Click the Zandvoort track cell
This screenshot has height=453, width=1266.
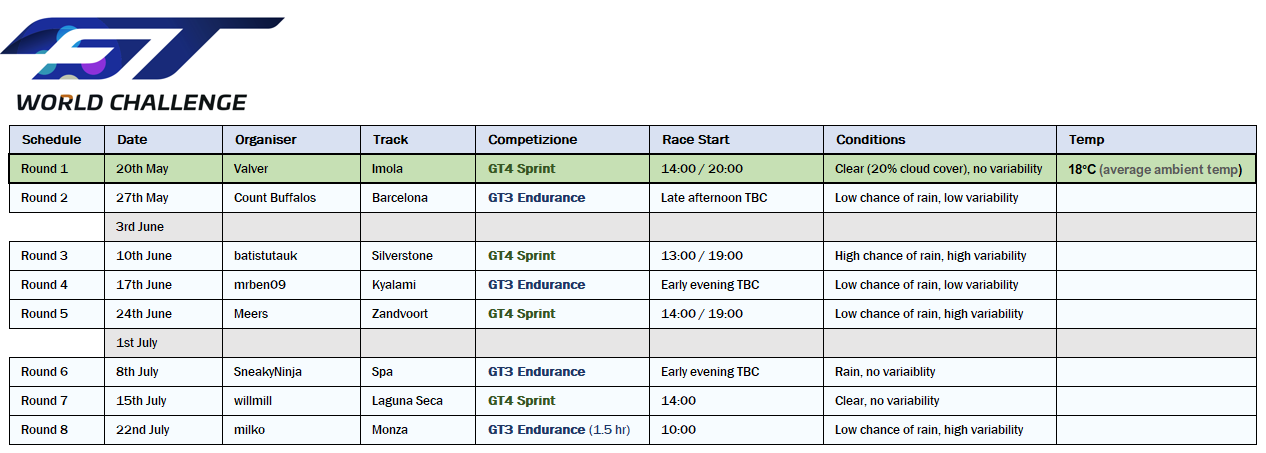(x=400, y=314)
